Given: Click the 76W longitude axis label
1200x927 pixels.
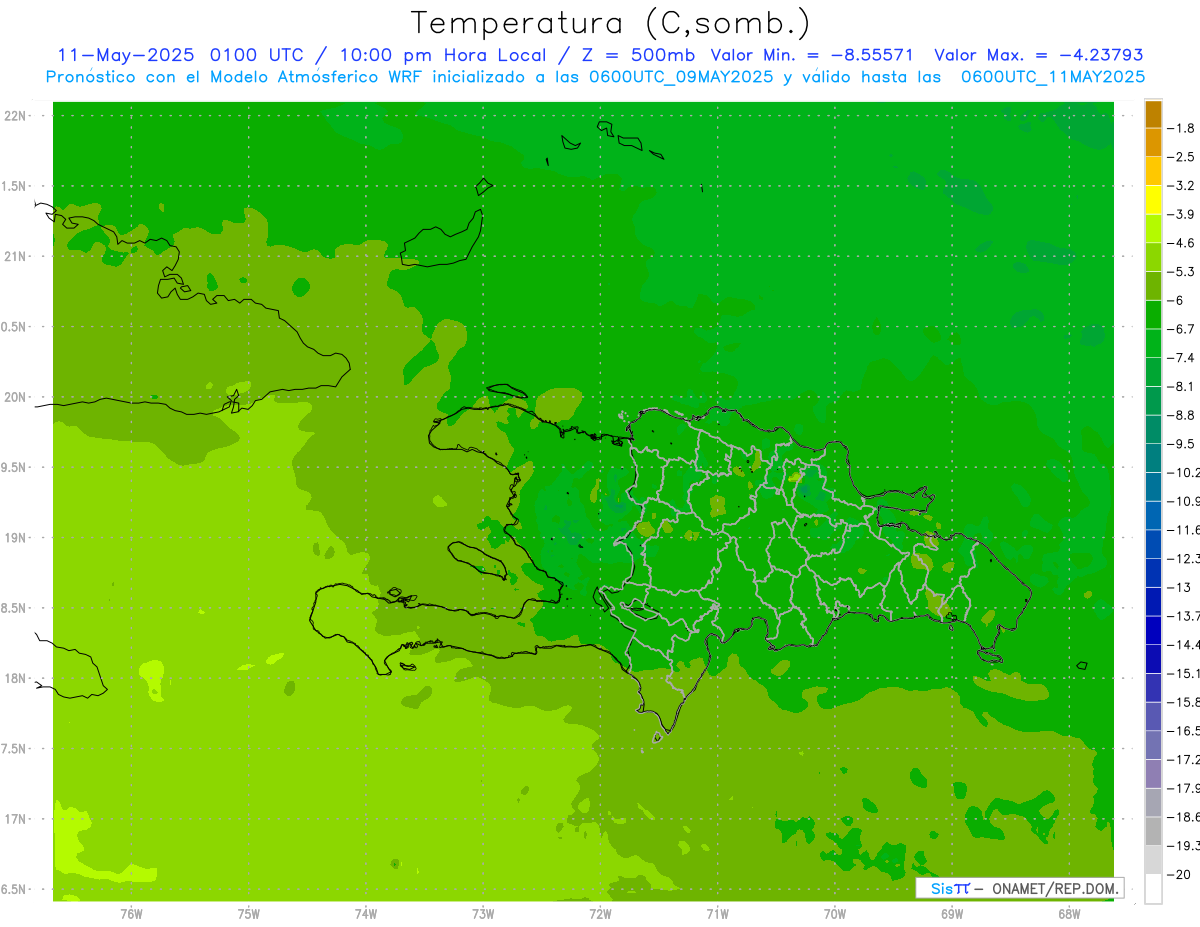Looking at the screenshot, I should (131, 914).
